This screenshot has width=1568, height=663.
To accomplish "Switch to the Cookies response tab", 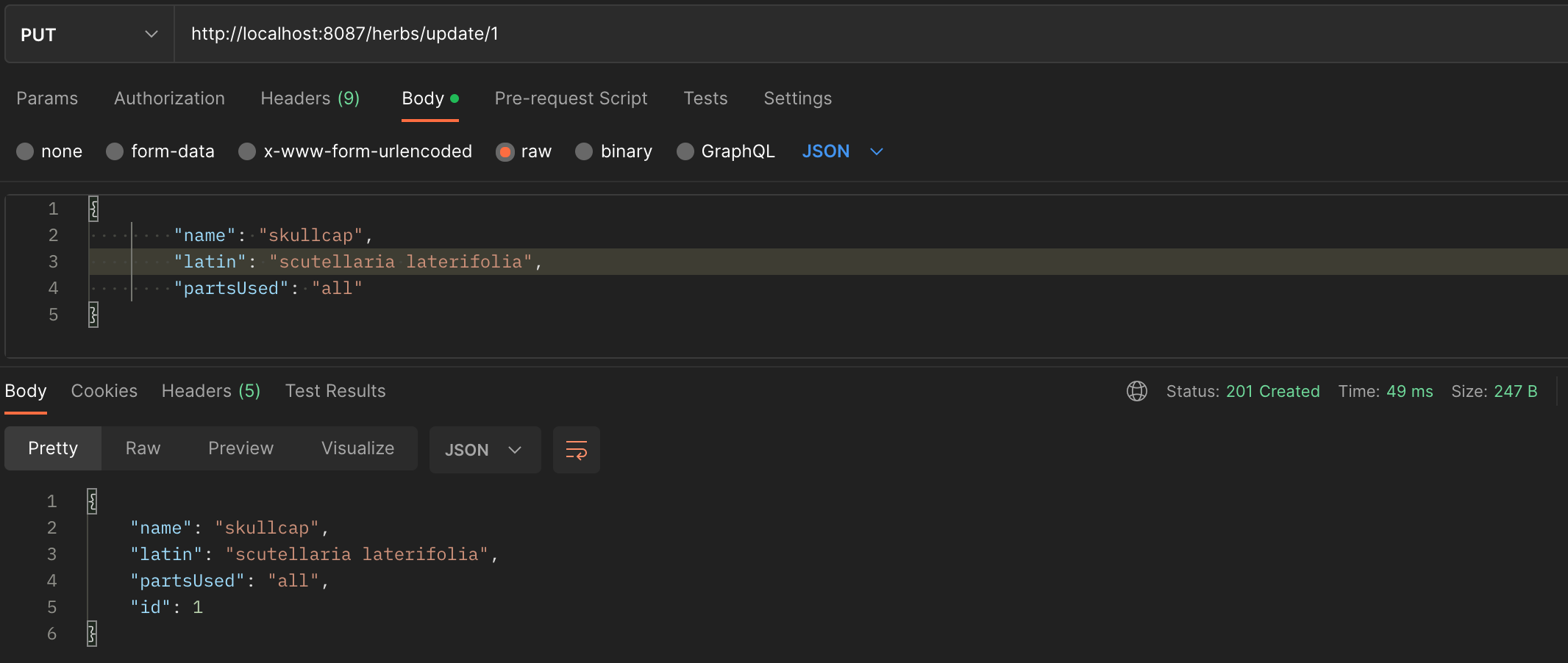I will pos(104,391).
